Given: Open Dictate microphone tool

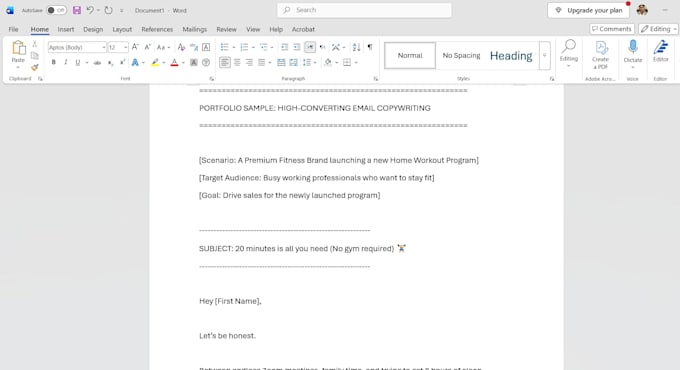Looking at the screenshot, I should [633, 52].
